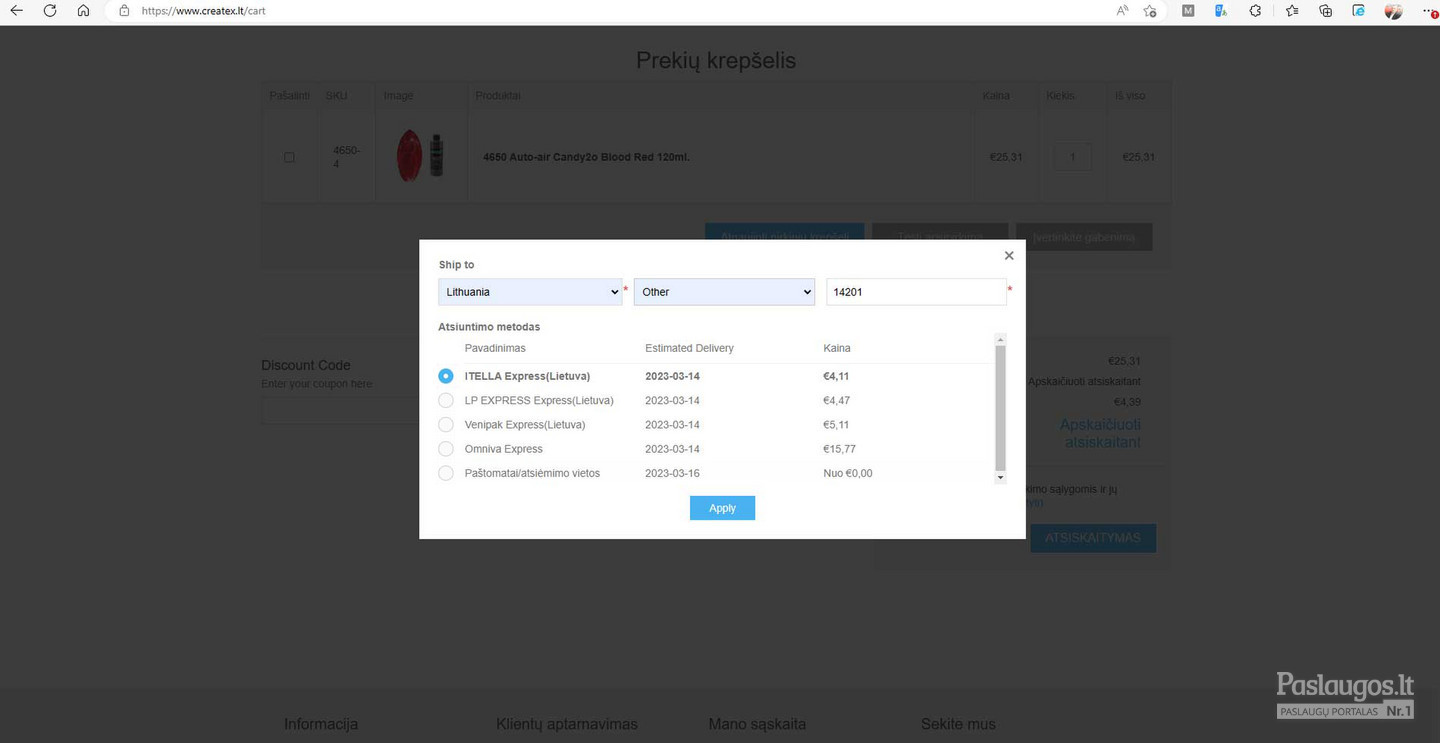
Task: Select Paštomatai/atsiėmimo vietos shipping option
Action: pos(446,473)
